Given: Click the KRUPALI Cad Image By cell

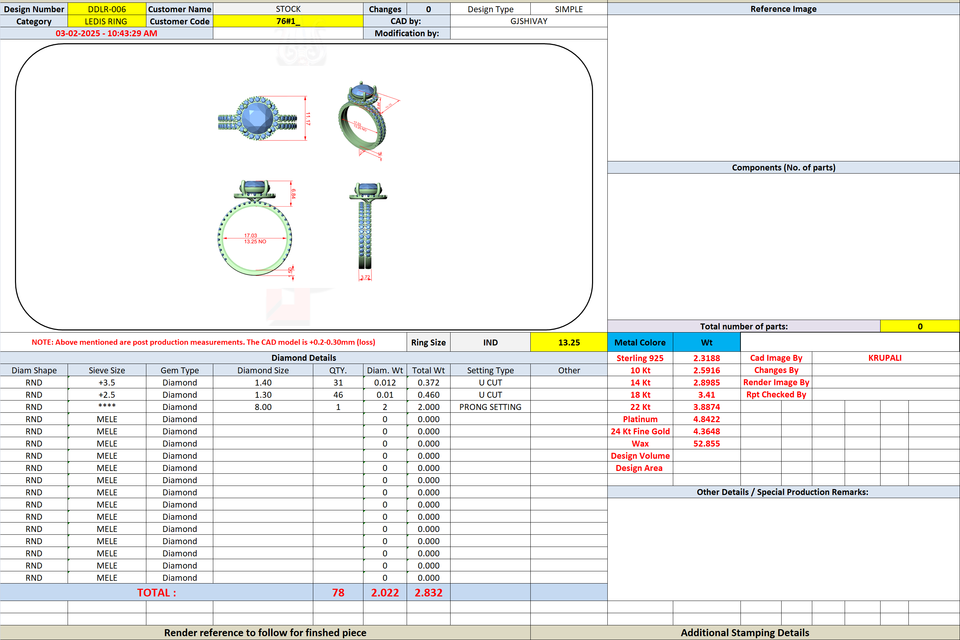Looking at the screenshot, I should (885, 358).
